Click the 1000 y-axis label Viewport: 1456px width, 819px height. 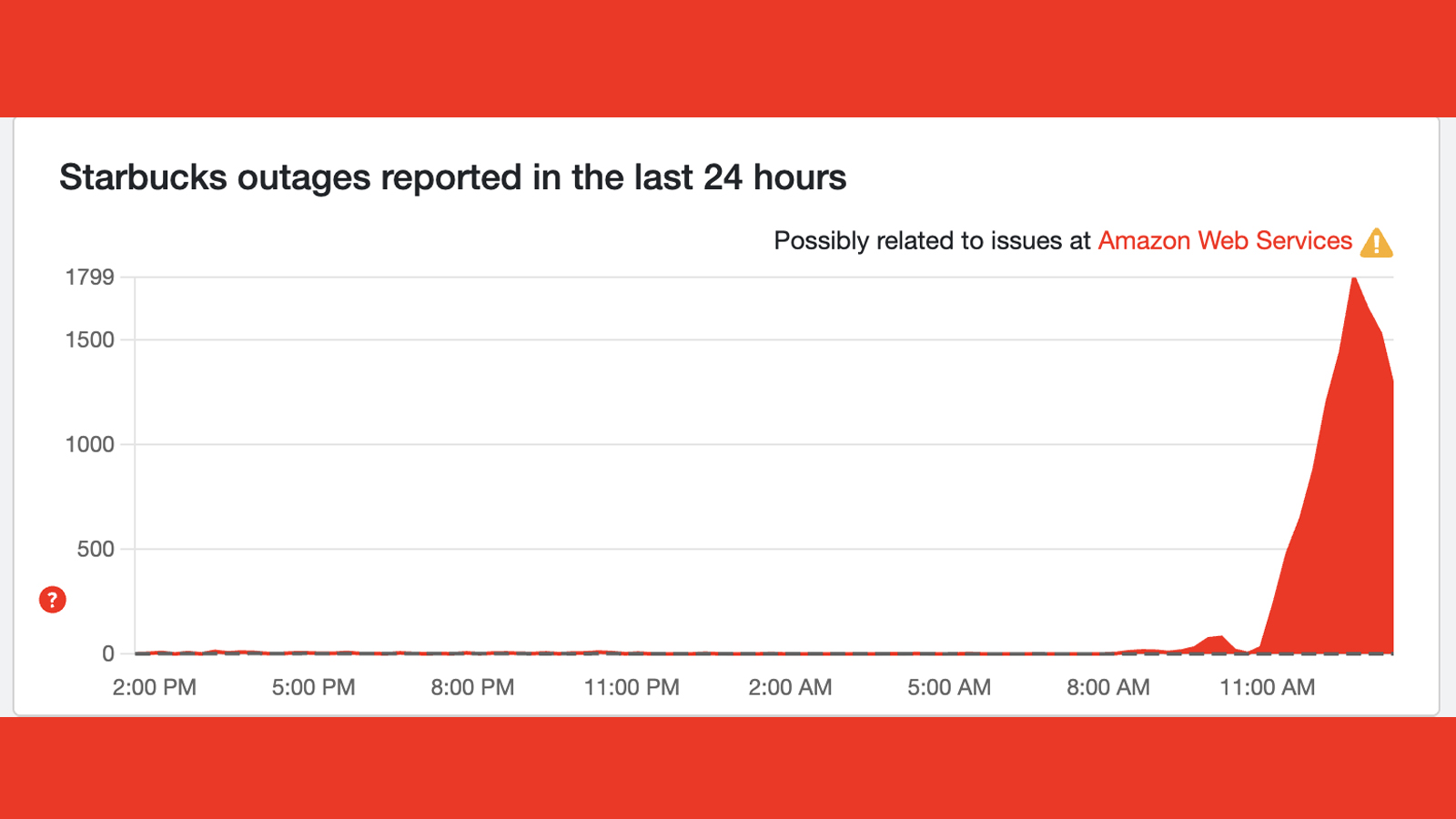click(x=89, y=445)
